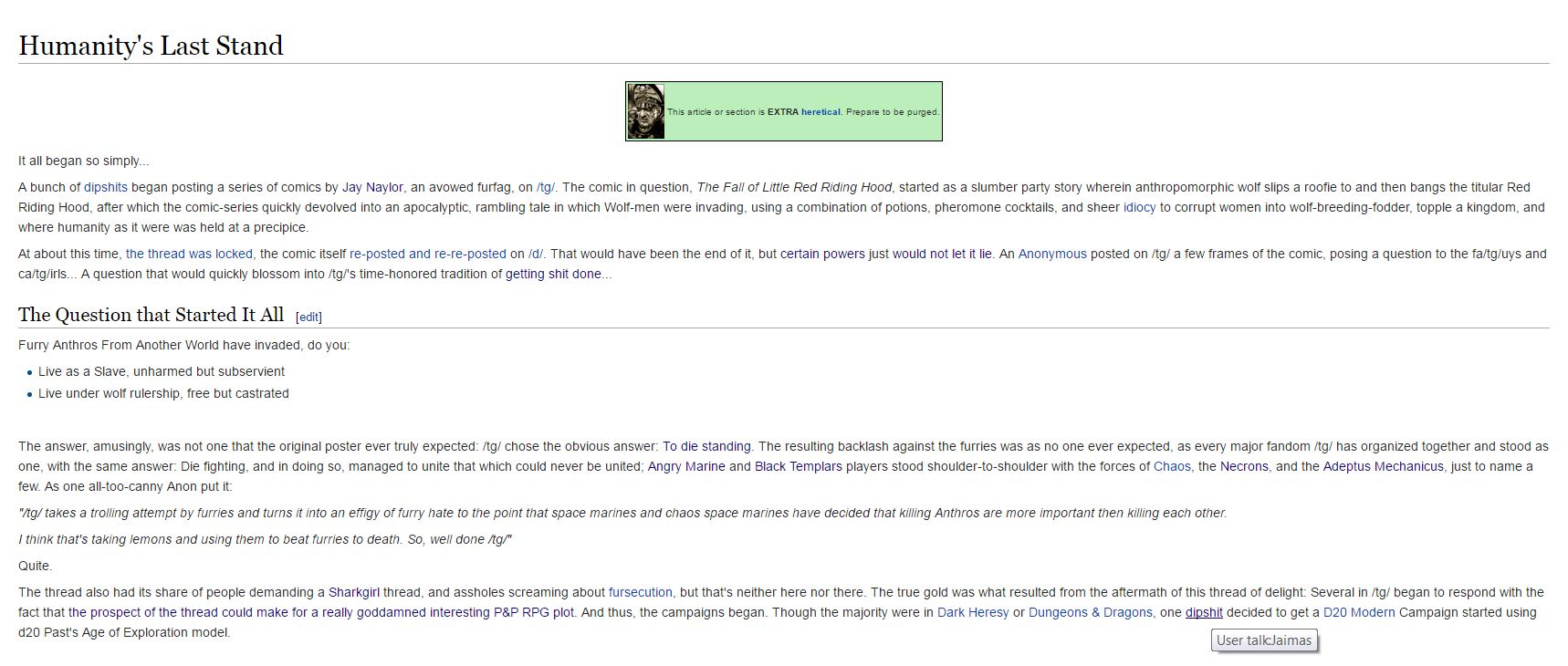Click the commissar portrait in the heretical banner

(x=645, y=111)
